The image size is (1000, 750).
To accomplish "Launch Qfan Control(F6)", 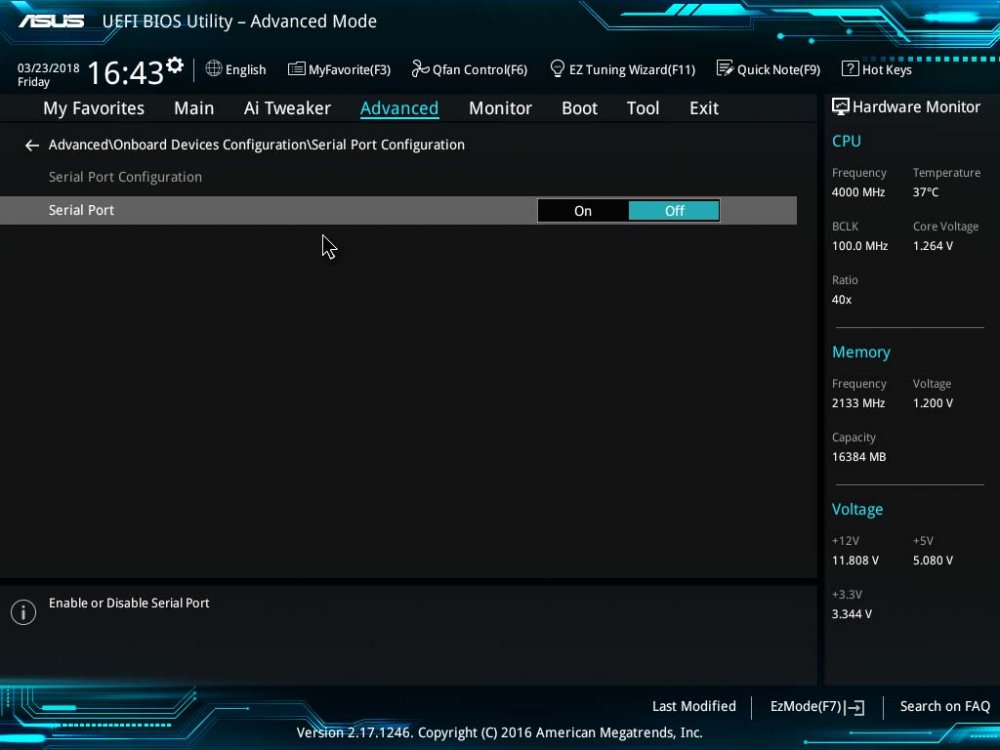I will (x=480, y=70).
